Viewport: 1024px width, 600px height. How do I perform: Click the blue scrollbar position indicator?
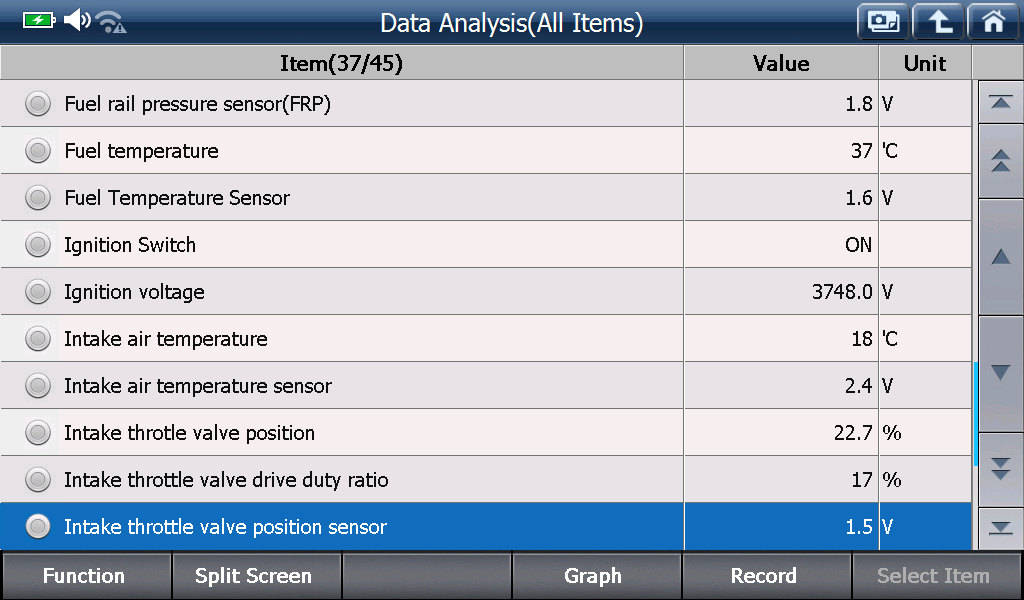(x=975, y=414)
